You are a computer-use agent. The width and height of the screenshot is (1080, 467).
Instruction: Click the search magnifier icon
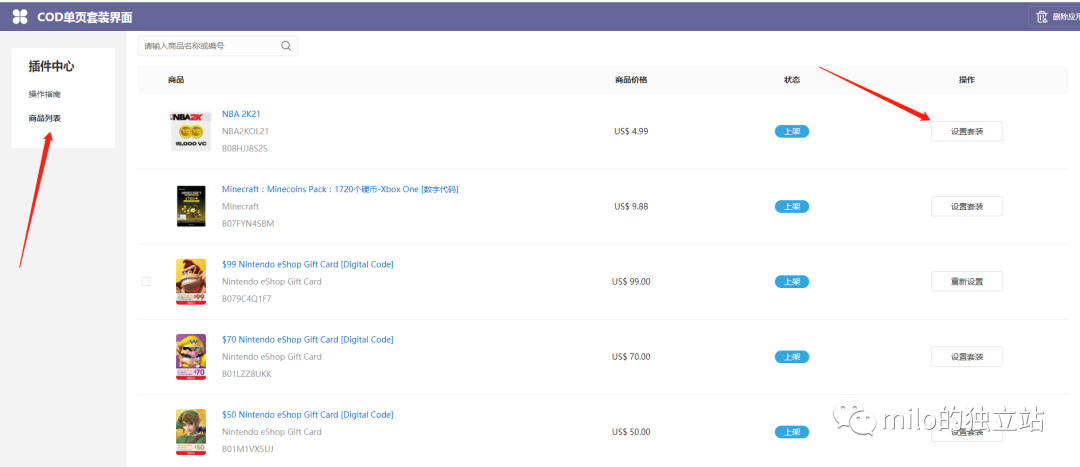point(286,46)
